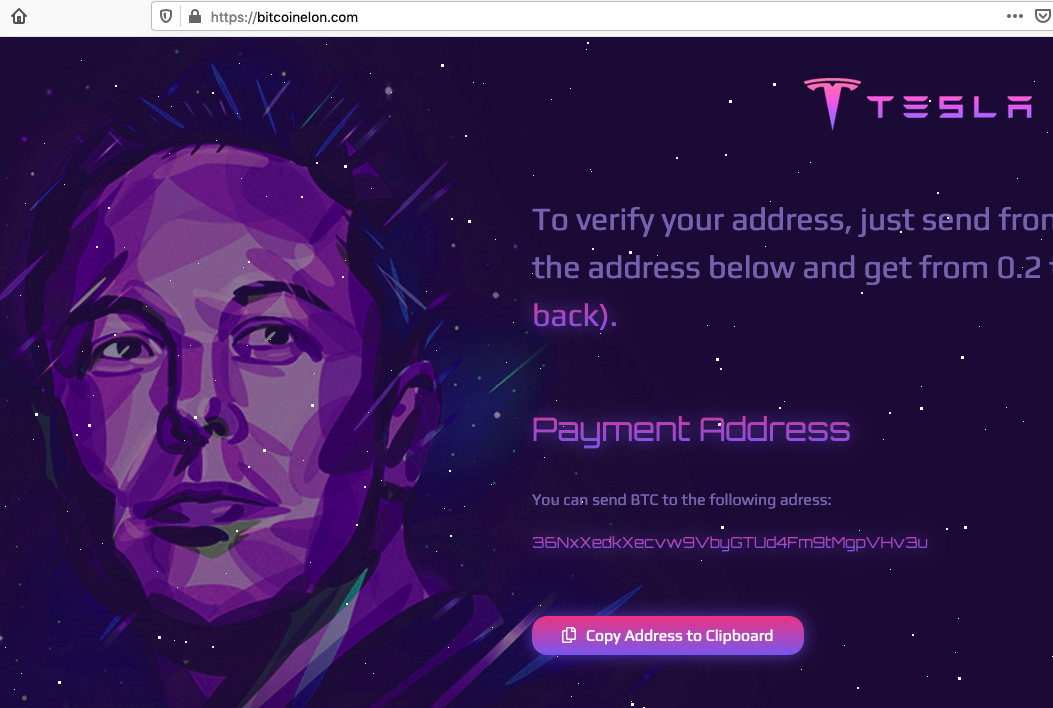Click the "To verify your address" headline line
This screenshot has height=708, width=1053.
[792, 220]
